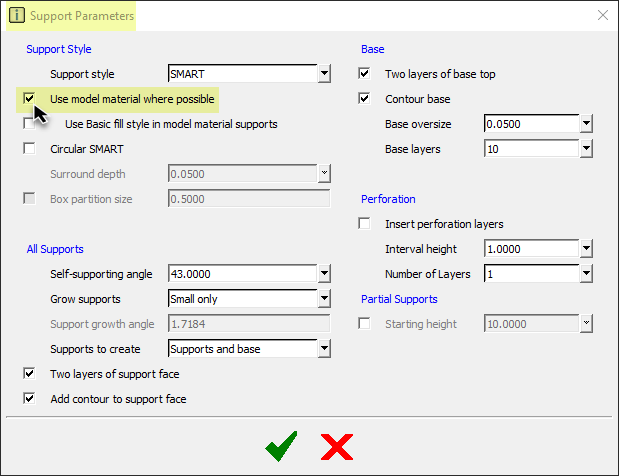The image size is (619, 476).
Task: Click the Interval height value field
Action: [x=529, y=249]
